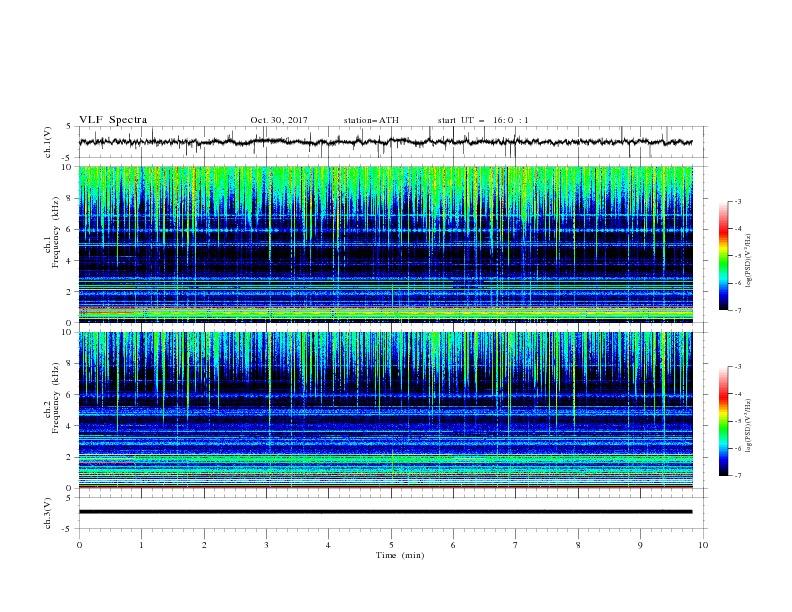Click the ch.1 colorbar "log(PSD)(V²/Hz)" label

749,261
